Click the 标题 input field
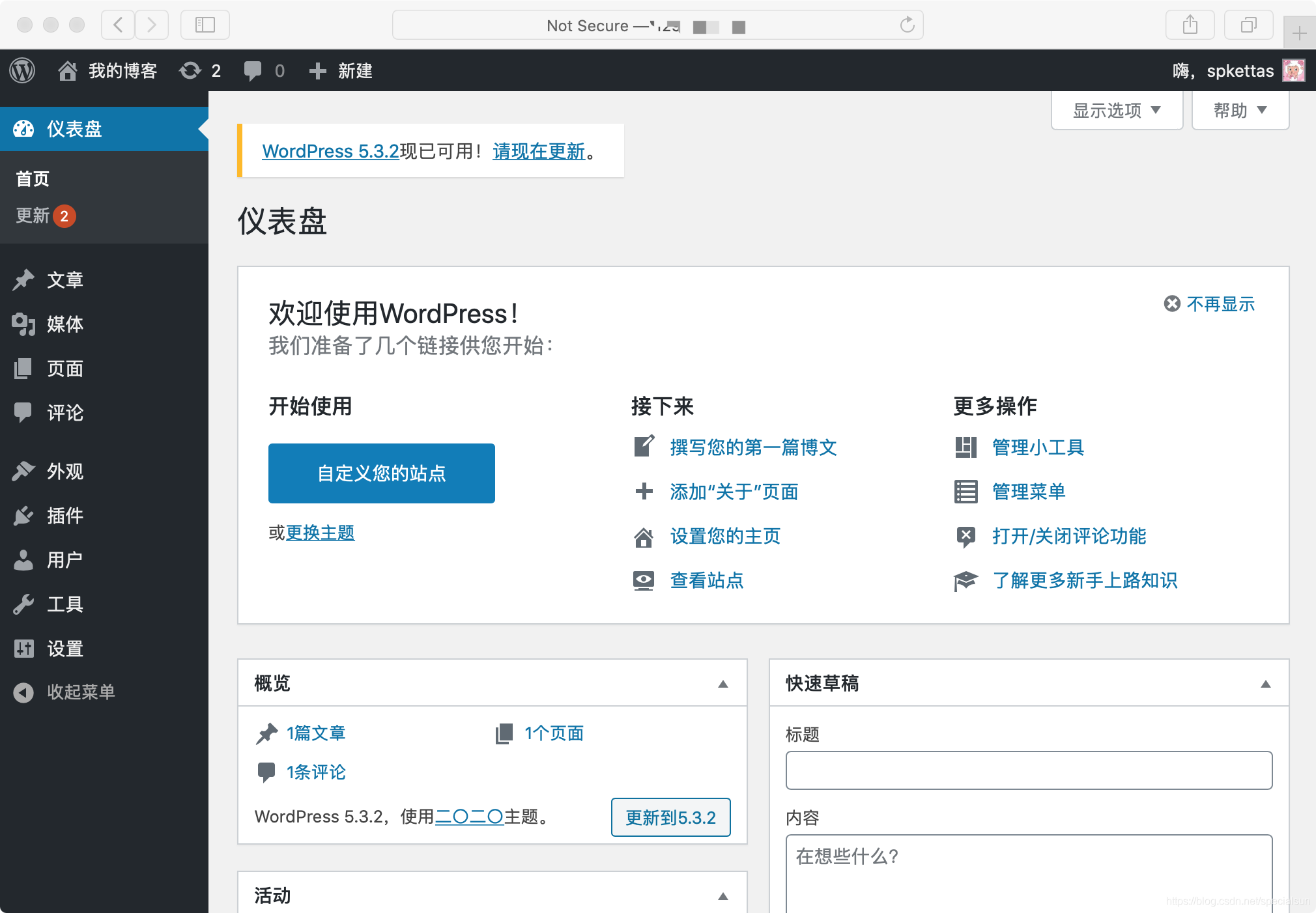1316x913 pixels. [1029, 770]
